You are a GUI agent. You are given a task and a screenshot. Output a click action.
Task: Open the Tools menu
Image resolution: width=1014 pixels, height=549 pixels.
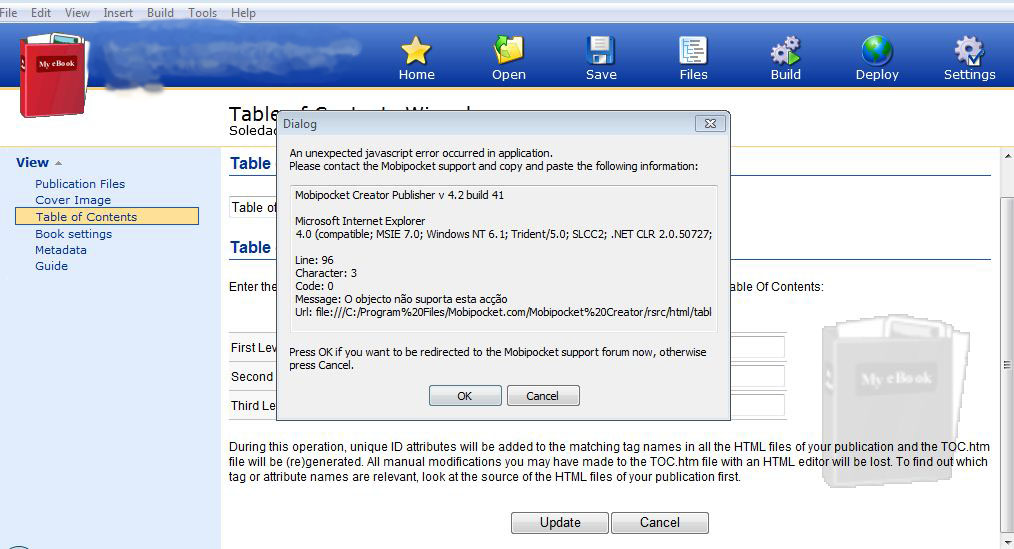click(x=202, y=13)
